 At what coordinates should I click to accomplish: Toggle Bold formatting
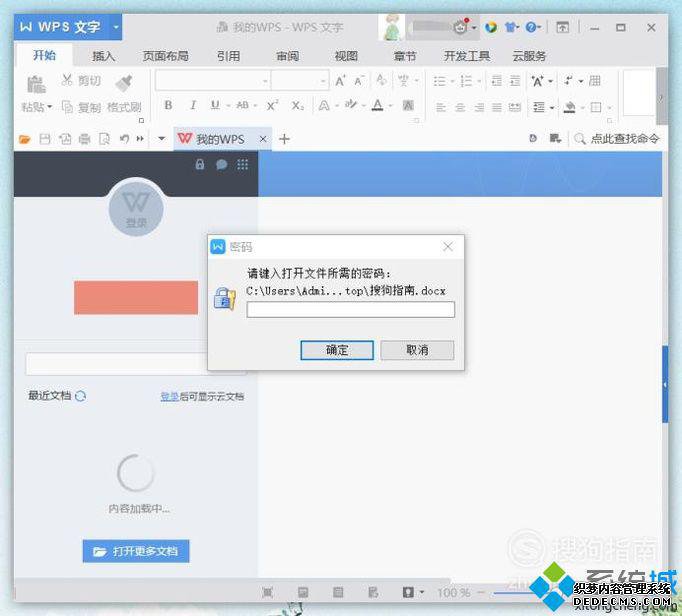point(168,105)
